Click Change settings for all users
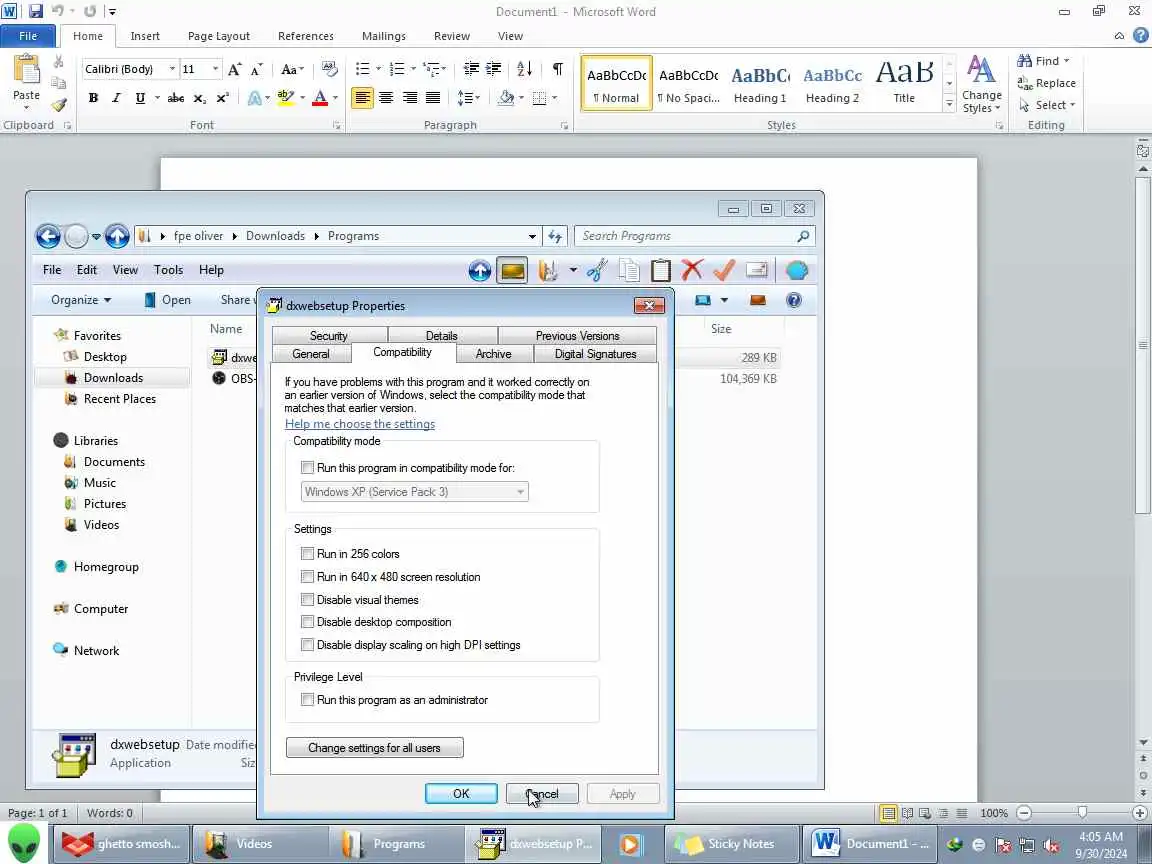 (x=375, y=748)
